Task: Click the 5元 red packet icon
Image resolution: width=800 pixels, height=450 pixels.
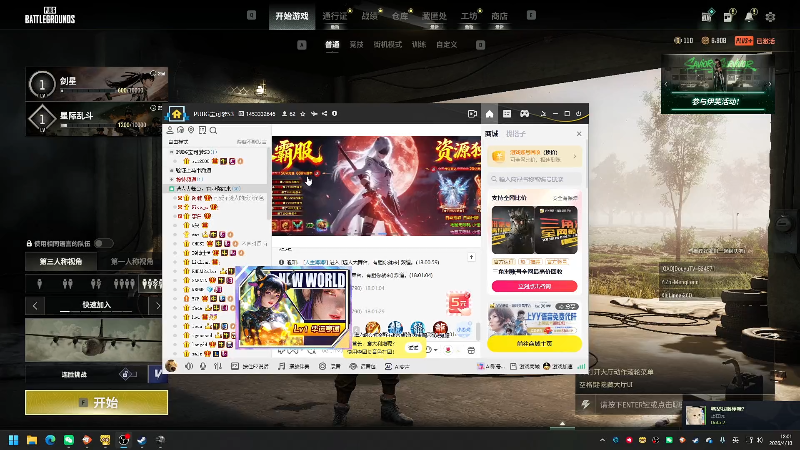Action: pyautogui.click(x=458, y=303)
